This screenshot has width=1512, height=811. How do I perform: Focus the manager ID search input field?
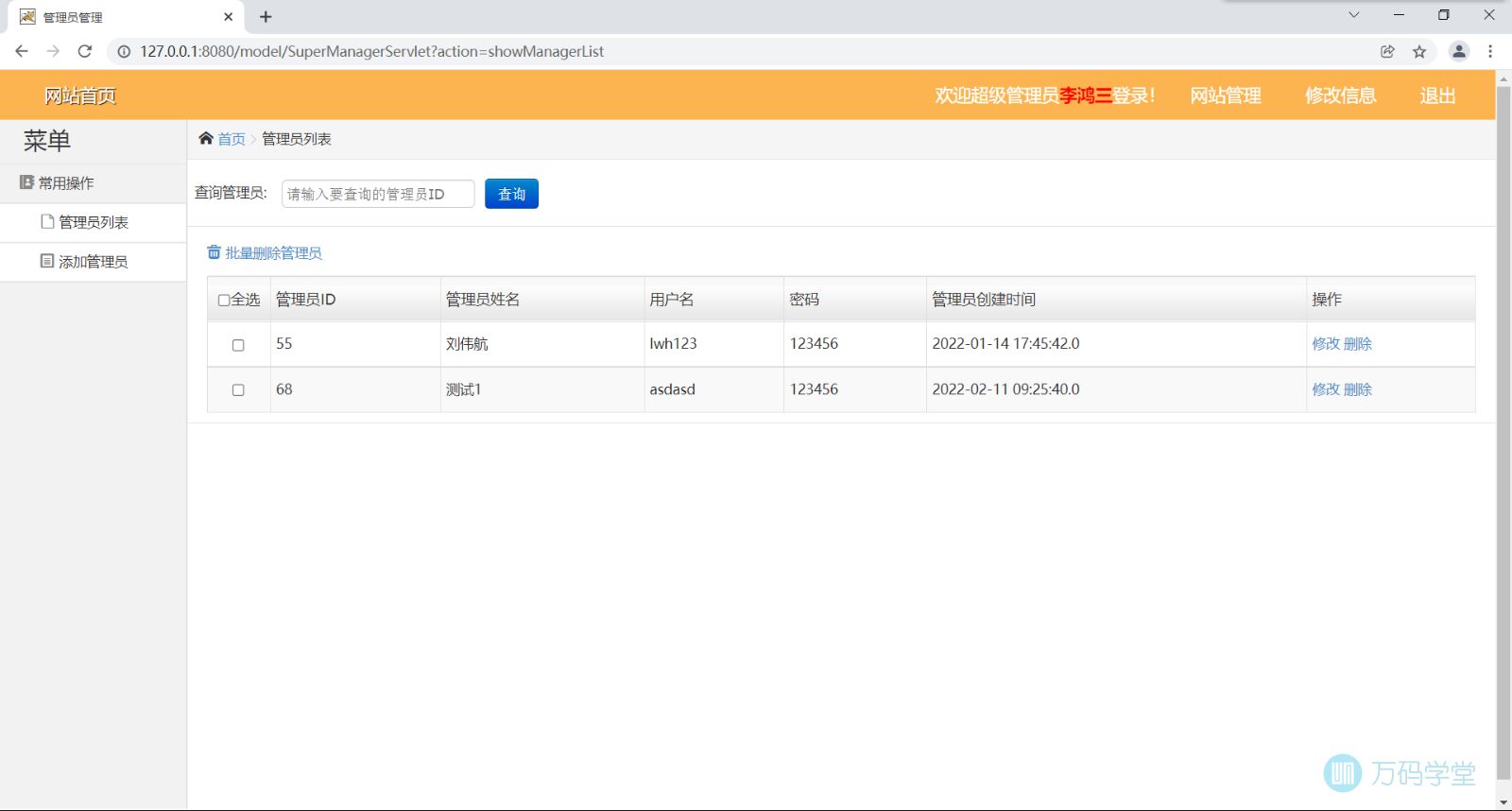[x=378, y=194]
